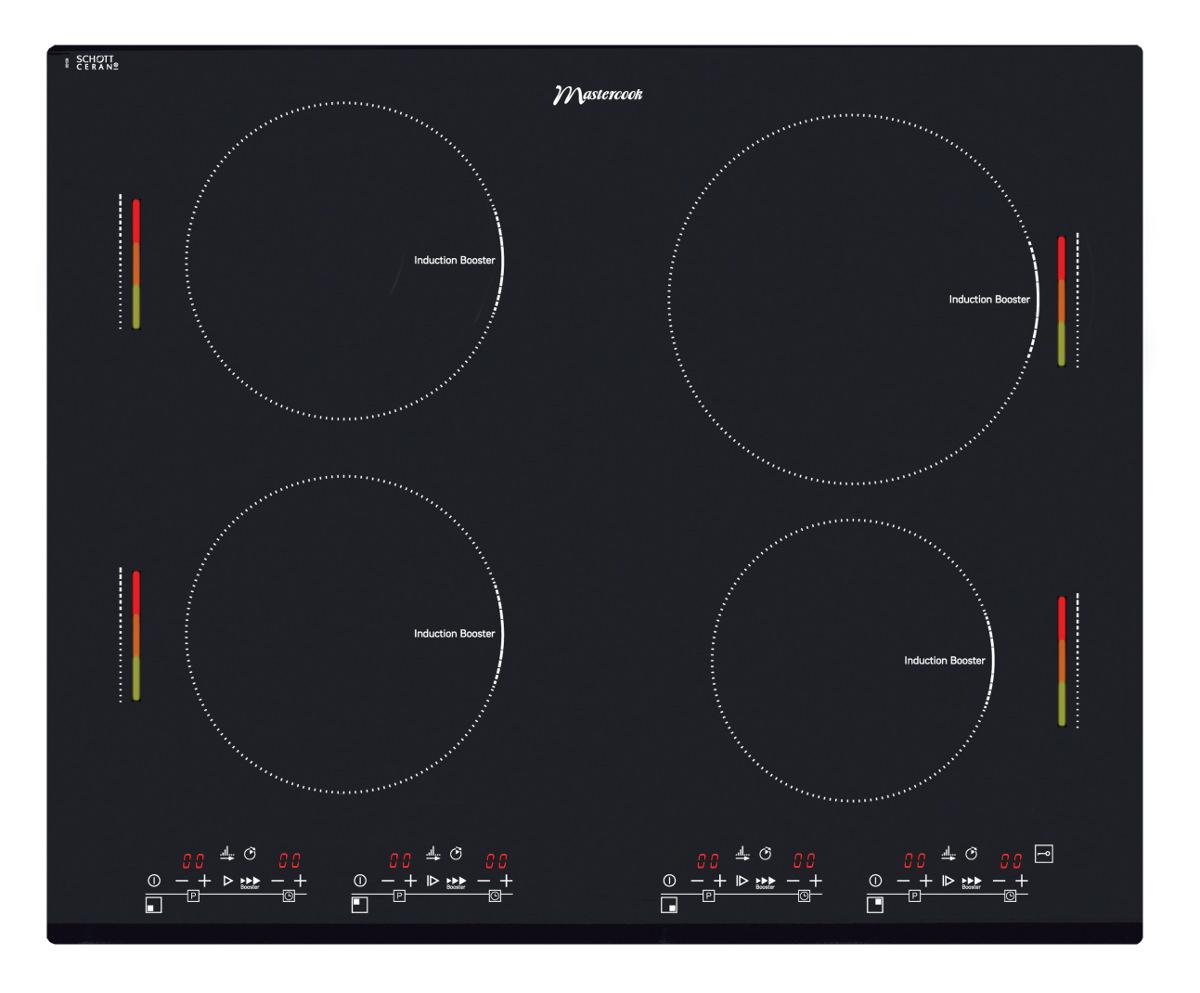Screen dimensions: 1200x993
Task: Tap the key lock symbol
Action: coord(1043,854)
